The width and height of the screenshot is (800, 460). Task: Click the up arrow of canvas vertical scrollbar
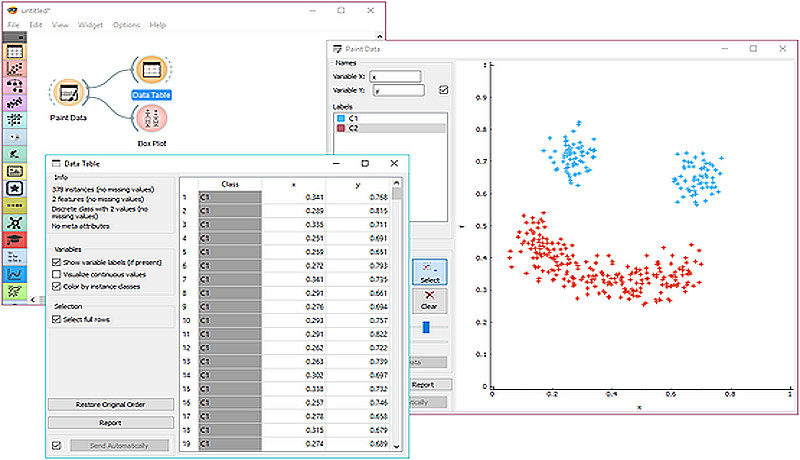point(379,36)
